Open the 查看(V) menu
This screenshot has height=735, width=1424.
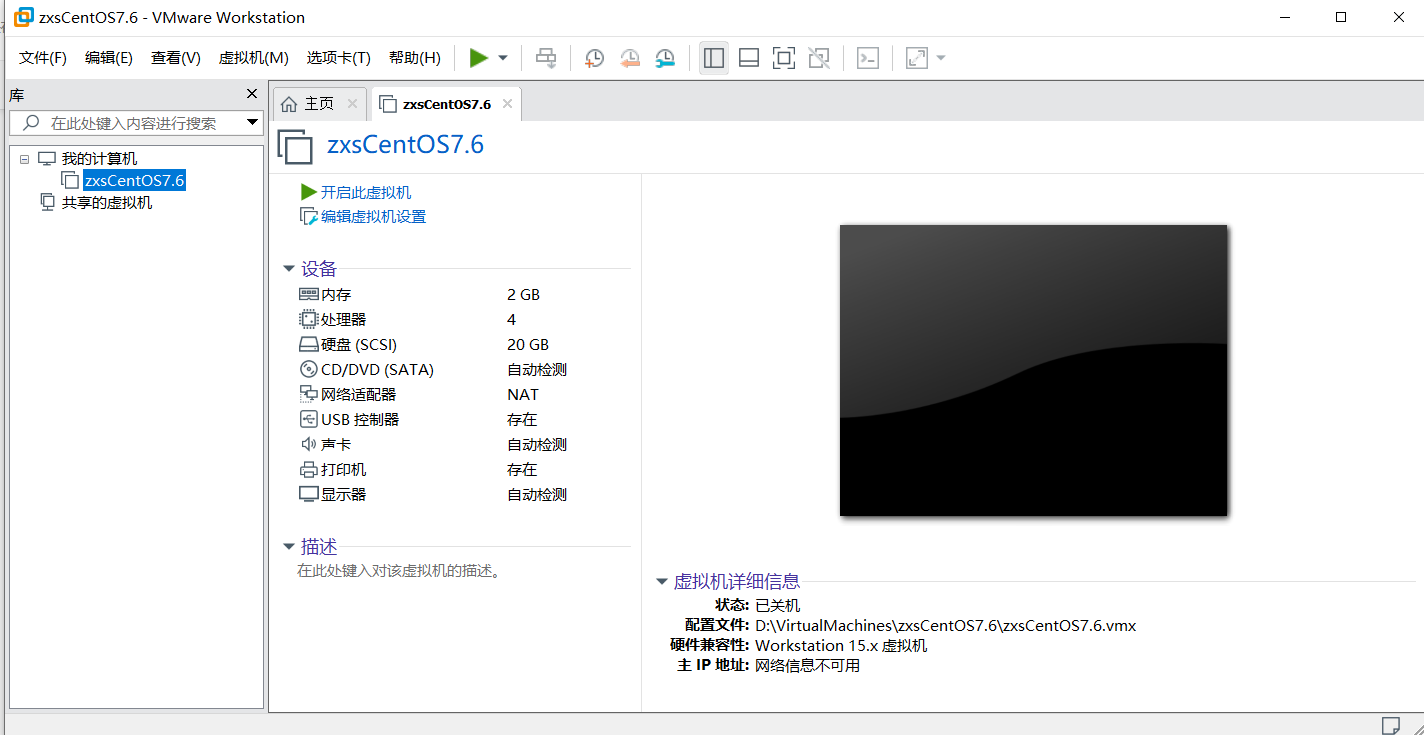coord(176,58)
